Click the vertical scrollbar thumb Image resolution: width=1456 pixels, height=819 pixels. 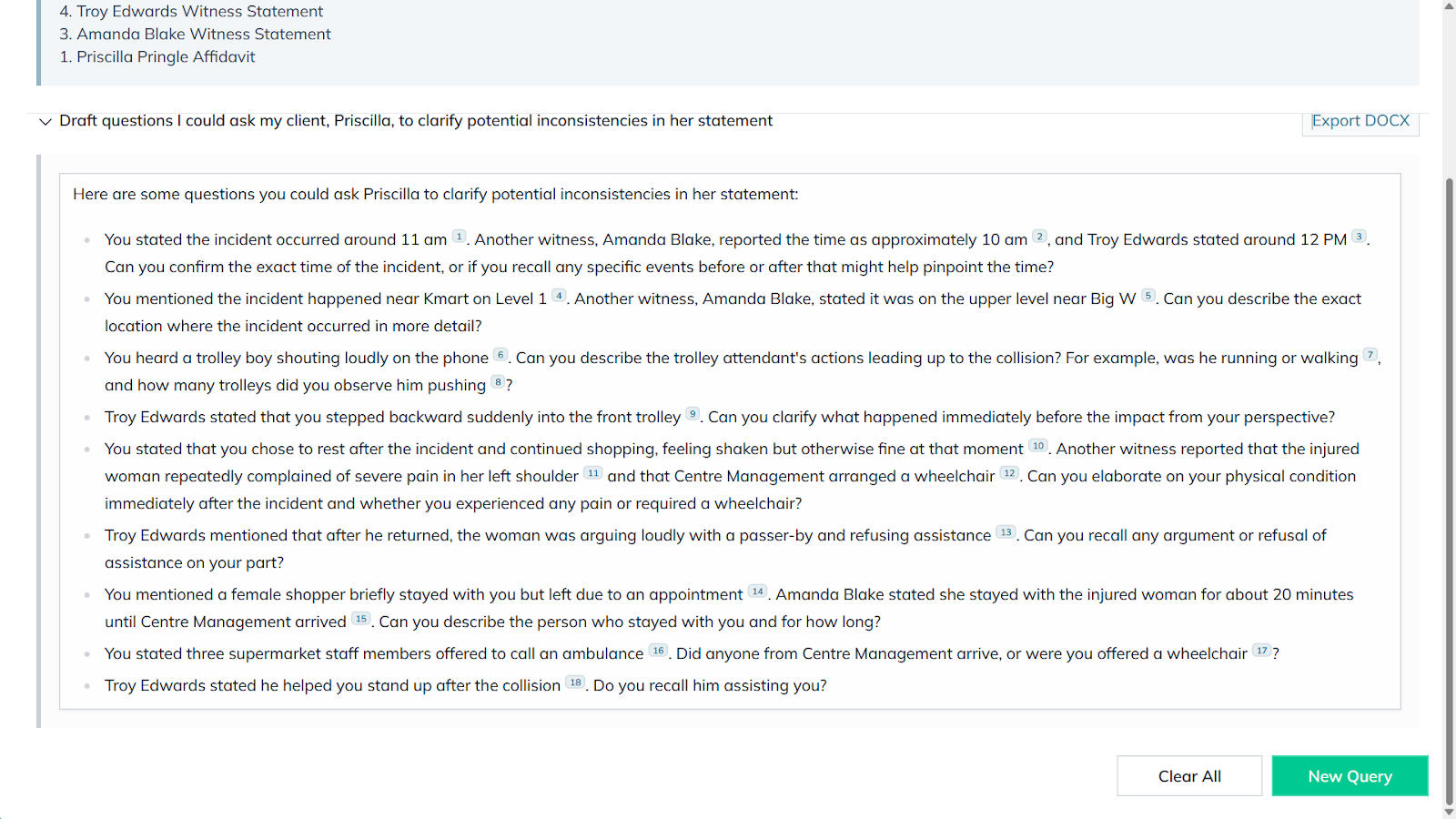pyautogui.click(x=1449, y=491)
